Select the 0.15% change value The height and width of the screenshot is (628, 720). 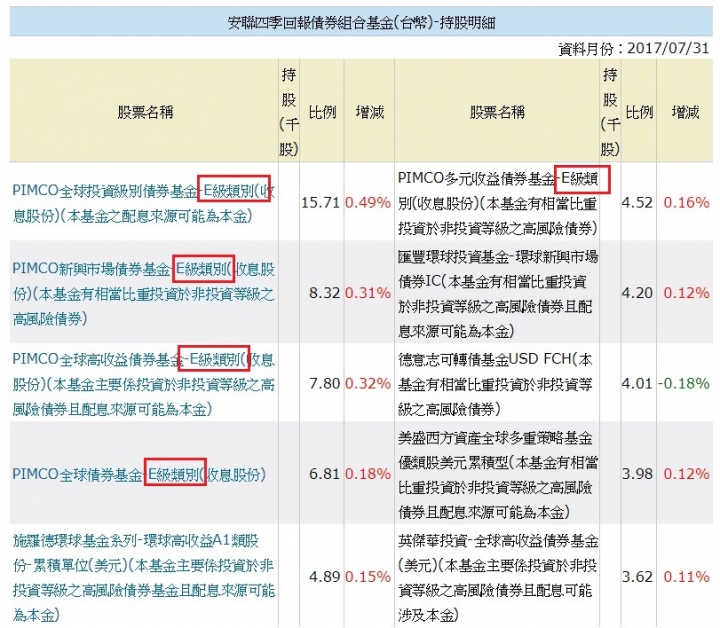(x=367, y=577)
